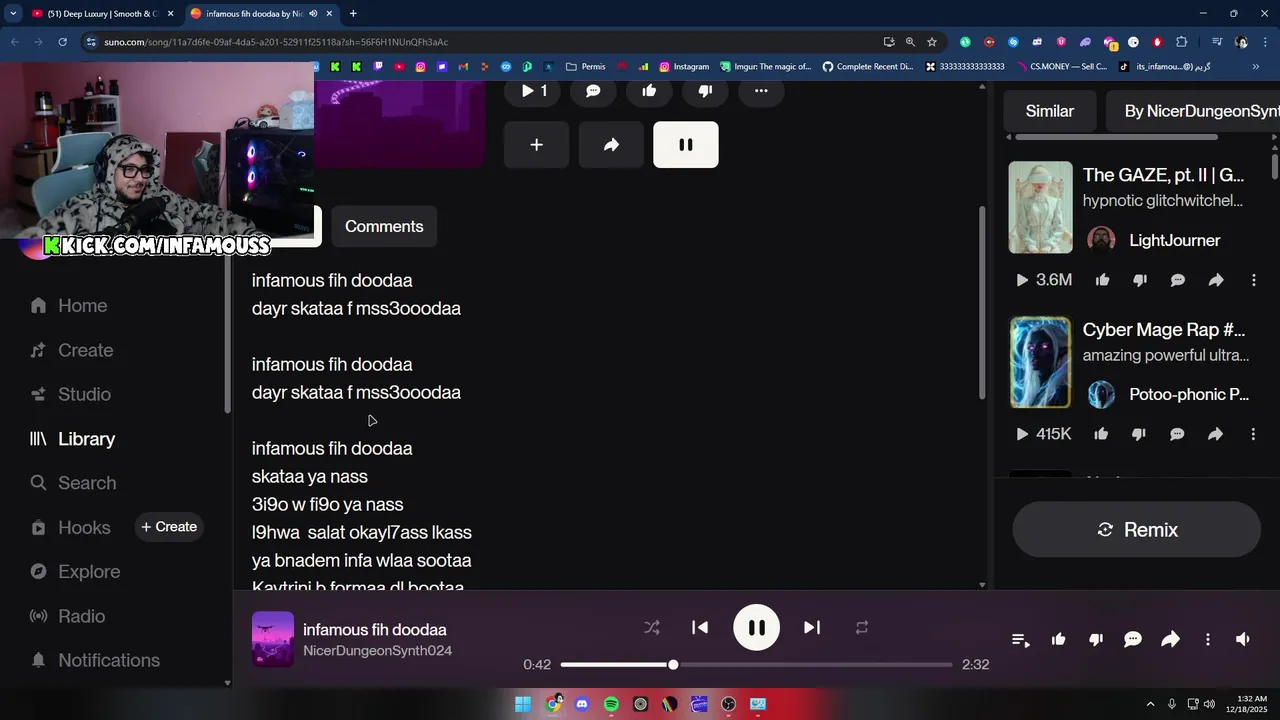The width and height of the screenshot is (1280, 720).
Task: Open Discord from the Windows taskbar
Action: tap(582, 704)
